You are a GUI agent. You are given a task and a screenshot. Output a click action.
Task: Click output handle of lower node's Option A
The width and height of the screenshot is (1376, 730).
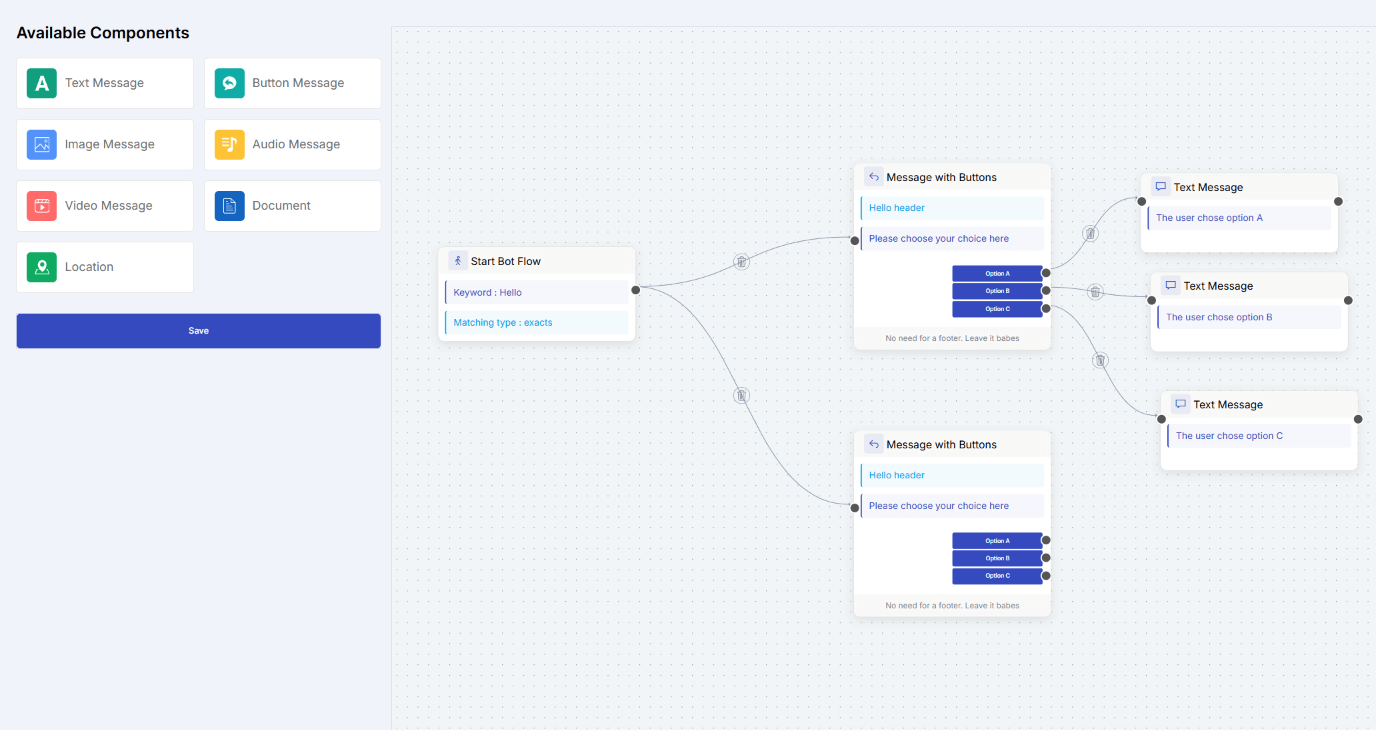1046,540
